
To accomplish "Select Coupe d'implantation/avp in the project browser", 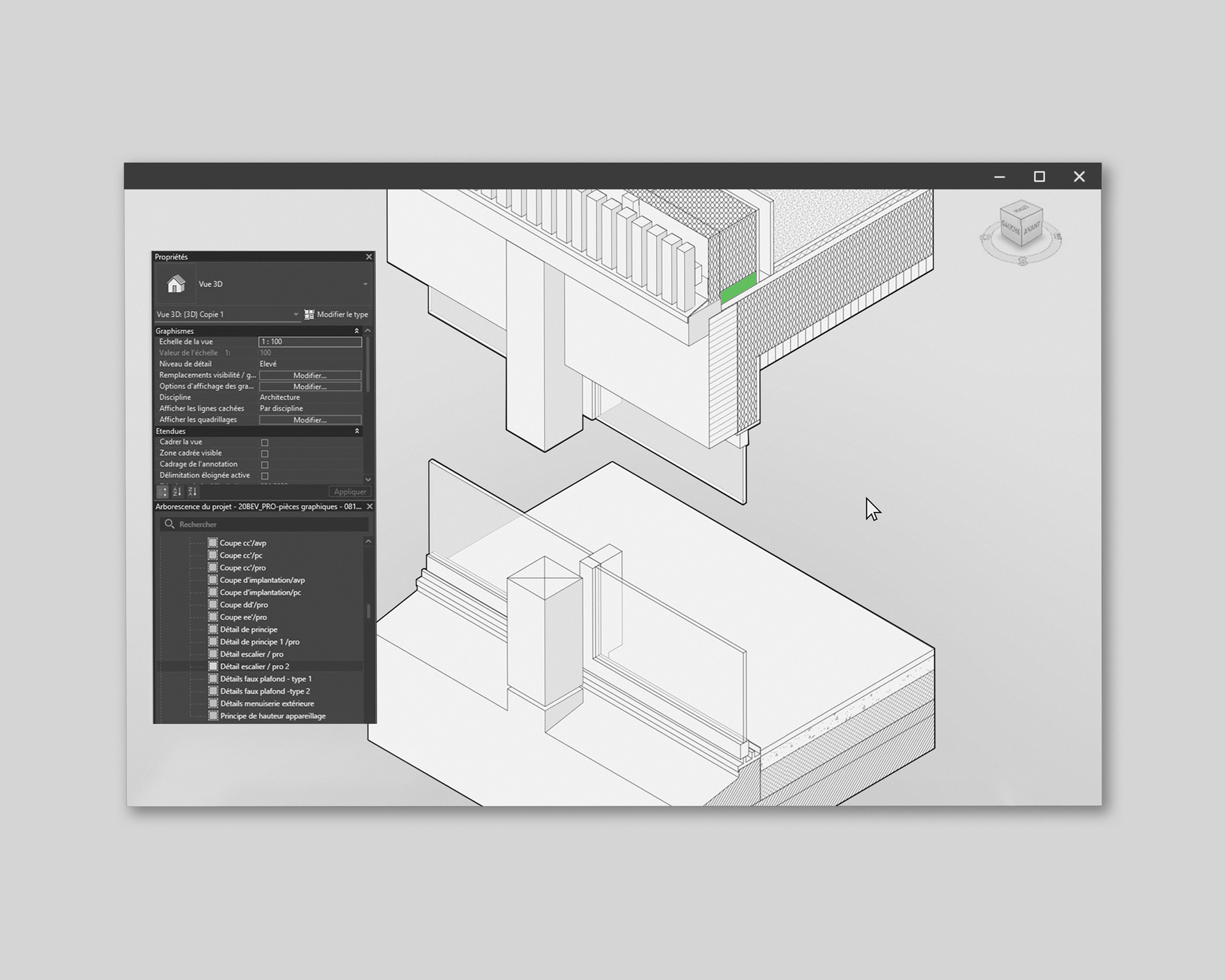I will 262,580.
